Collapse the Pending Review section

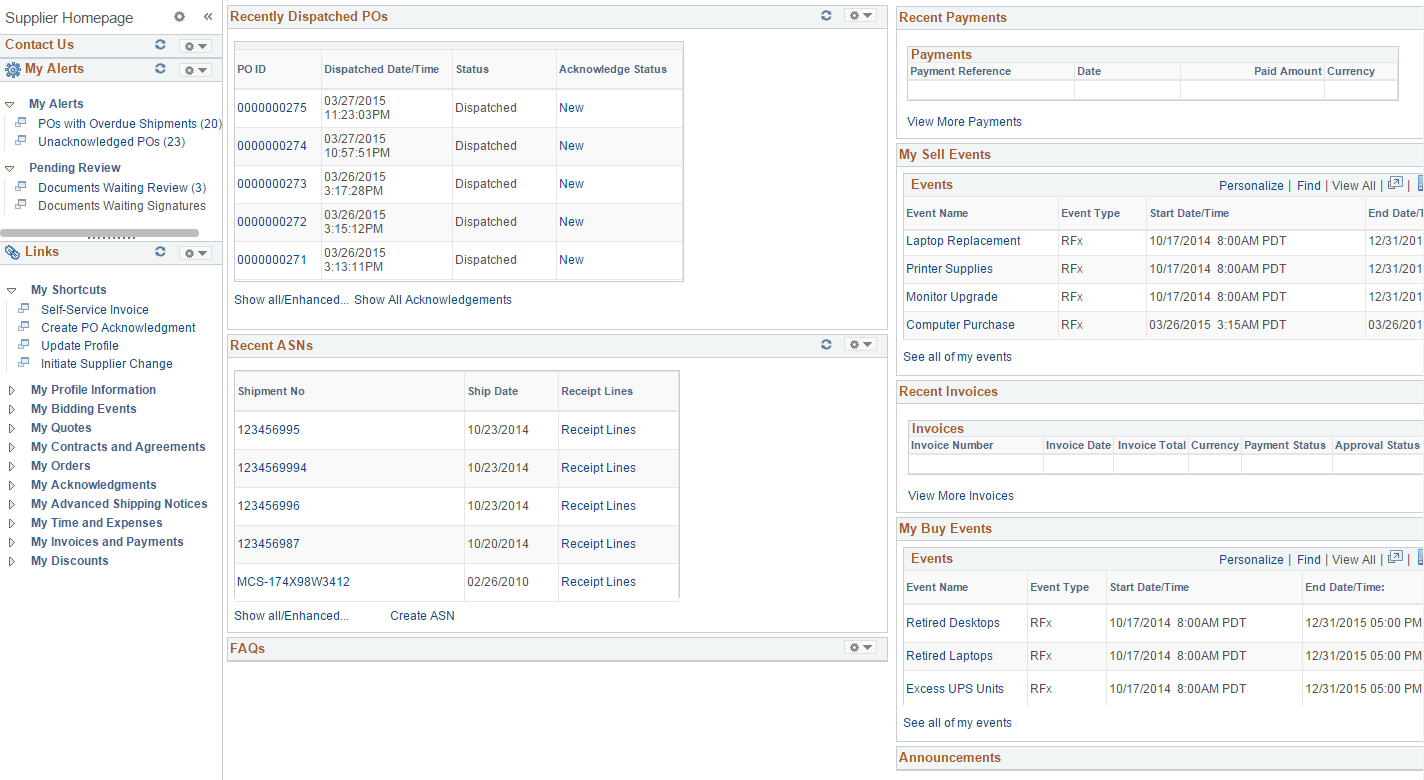[x=11, y=167]
